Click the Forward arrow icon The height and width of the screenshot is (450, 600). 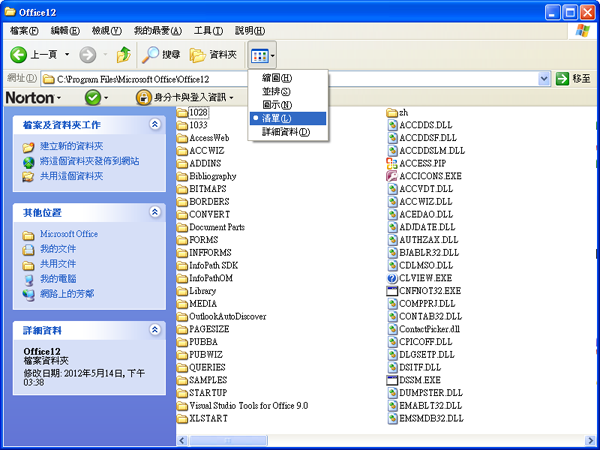pyautogui.click(x=88, y=55)
